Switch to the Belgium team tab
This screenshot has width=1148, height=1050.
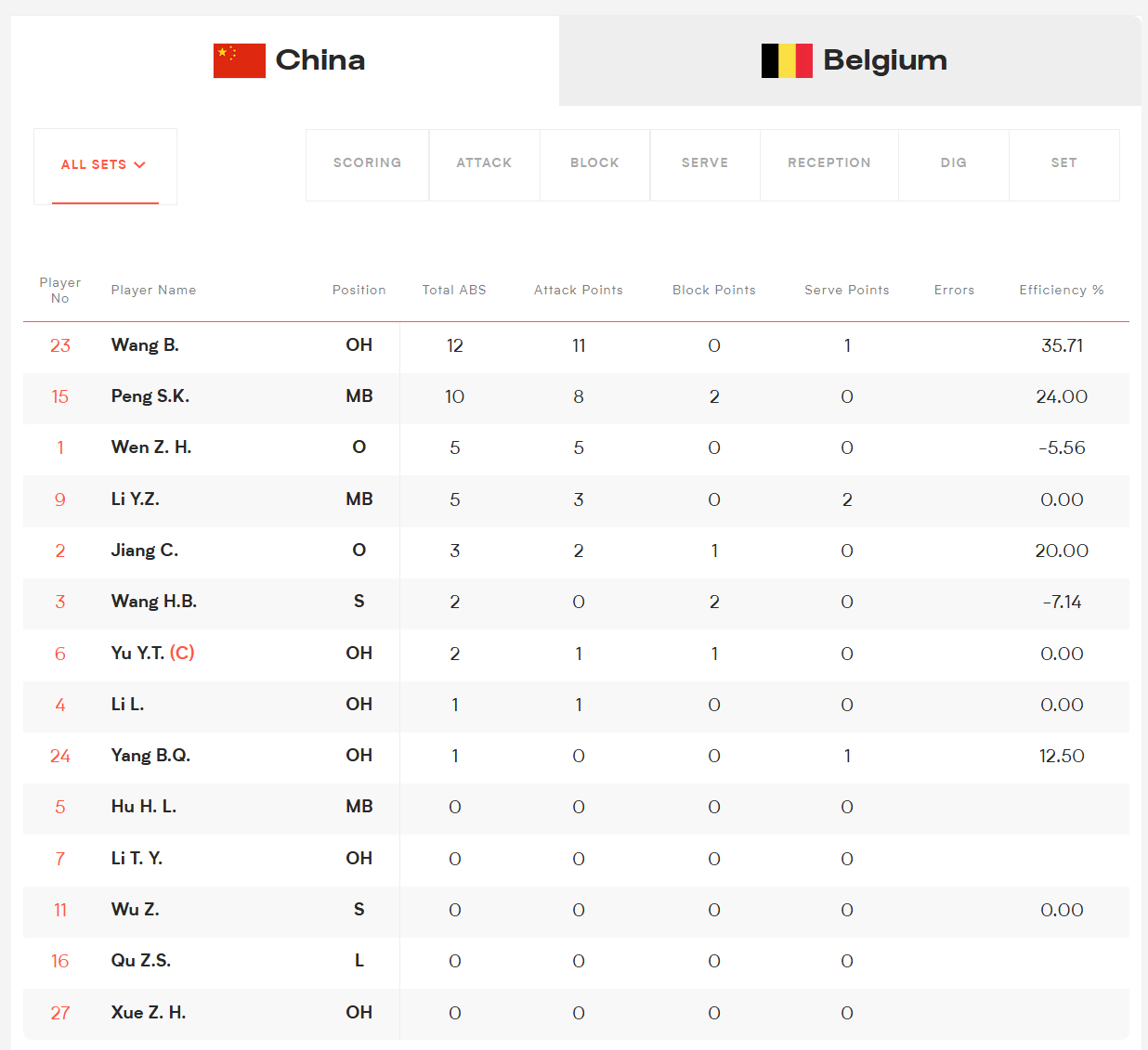click(x=850, y=60)
